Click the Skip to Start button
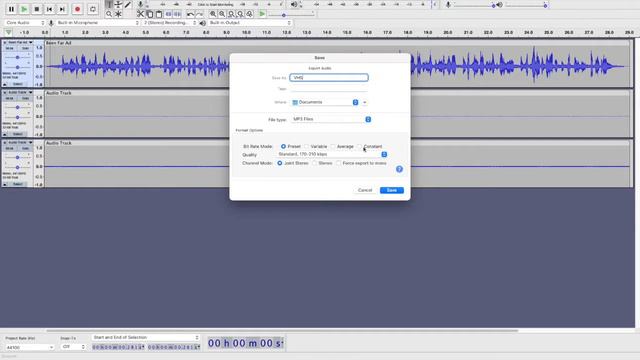The width and height of the screenshot is (640, 360). point(49,9)
